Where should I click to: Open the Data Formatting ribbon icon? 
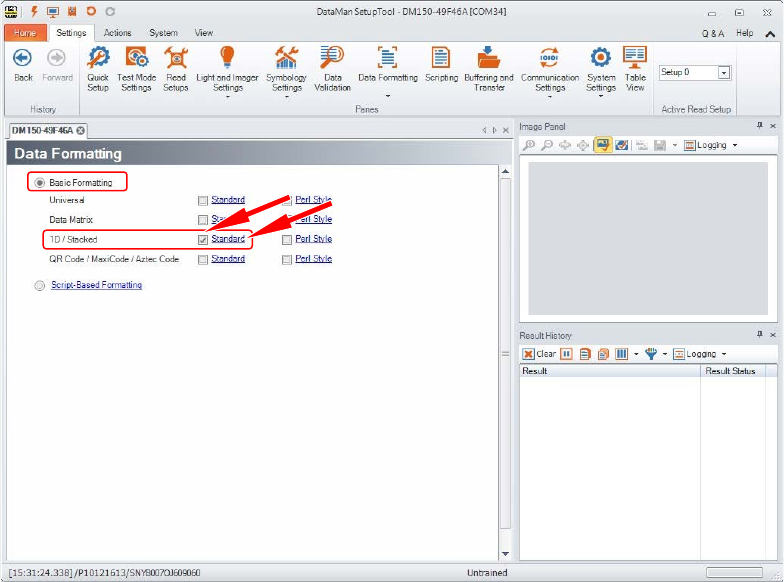388,58
